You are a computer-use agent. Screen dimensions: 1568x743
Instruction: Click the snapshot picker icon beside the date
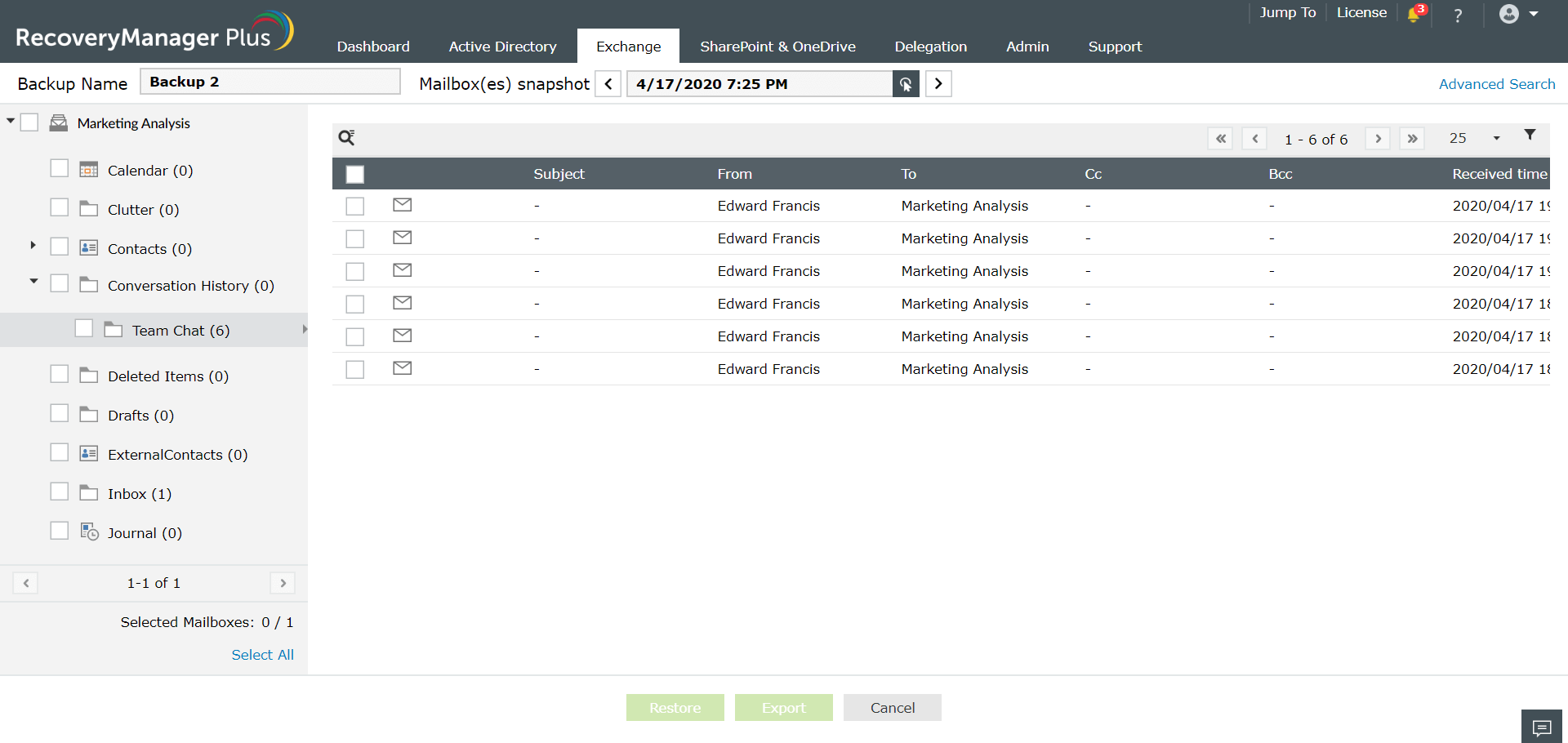[x=906, y=84]
